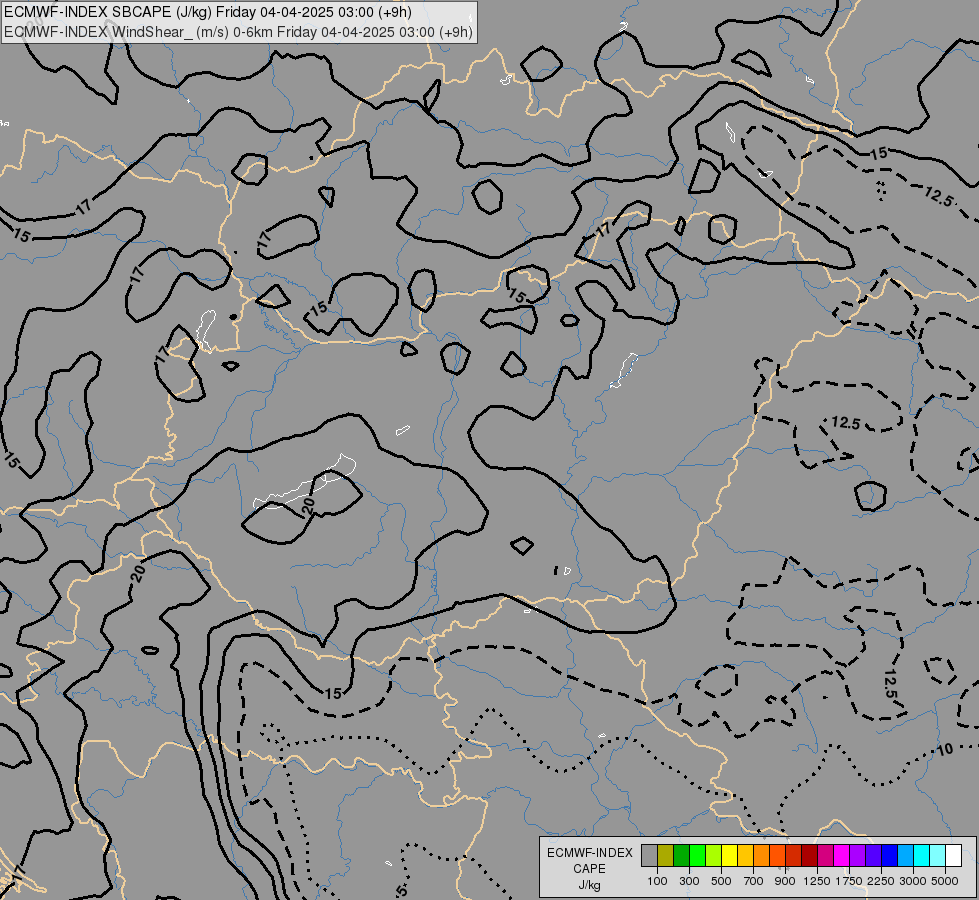979x900 pixels.
Task: Click the 10 contour label on dotted line
Action: [x=945, y=749]
